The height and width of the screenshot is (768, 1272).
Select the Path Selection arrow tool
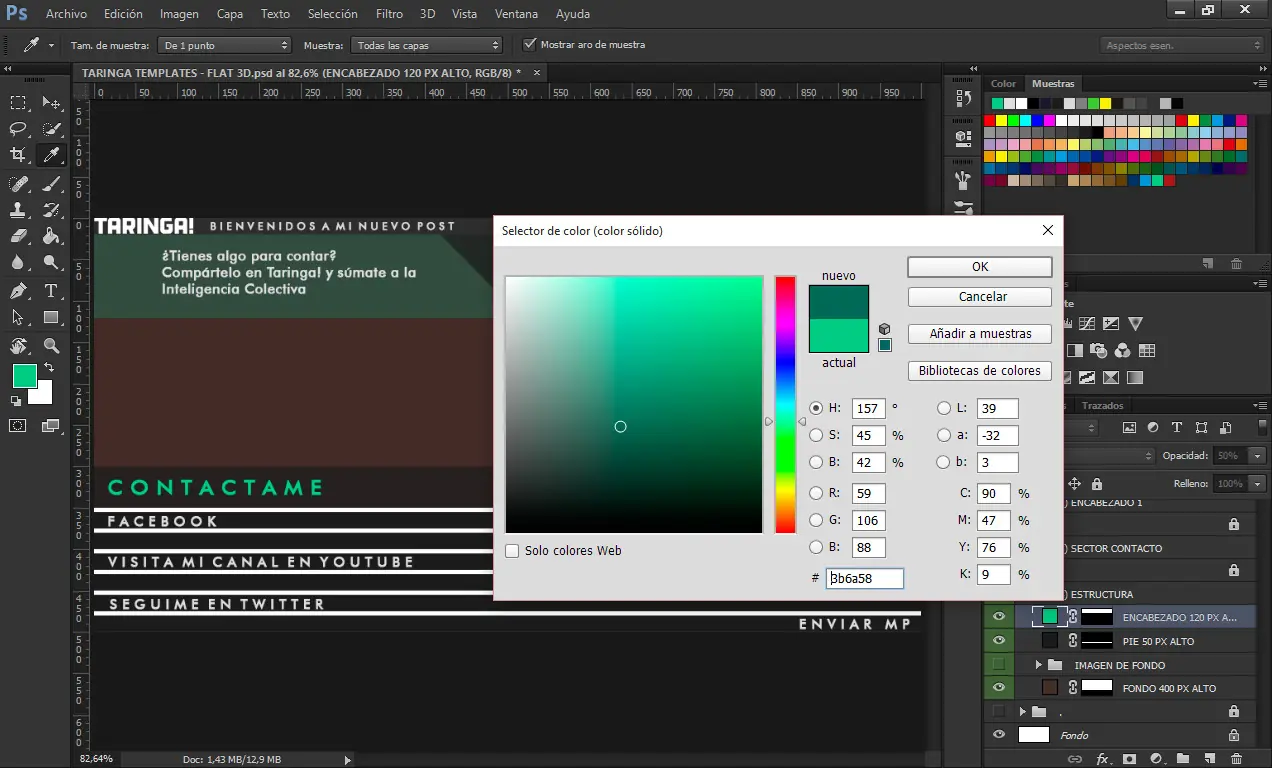(18, 317)
